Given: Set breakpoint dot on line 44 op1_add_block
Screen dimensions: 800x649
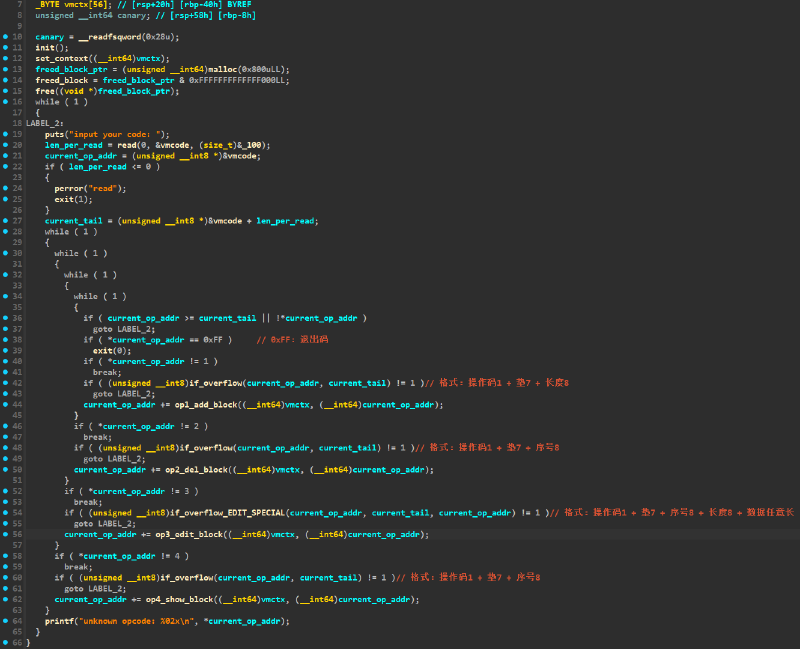Looking at the screenshot, I should tap(5, 405).
